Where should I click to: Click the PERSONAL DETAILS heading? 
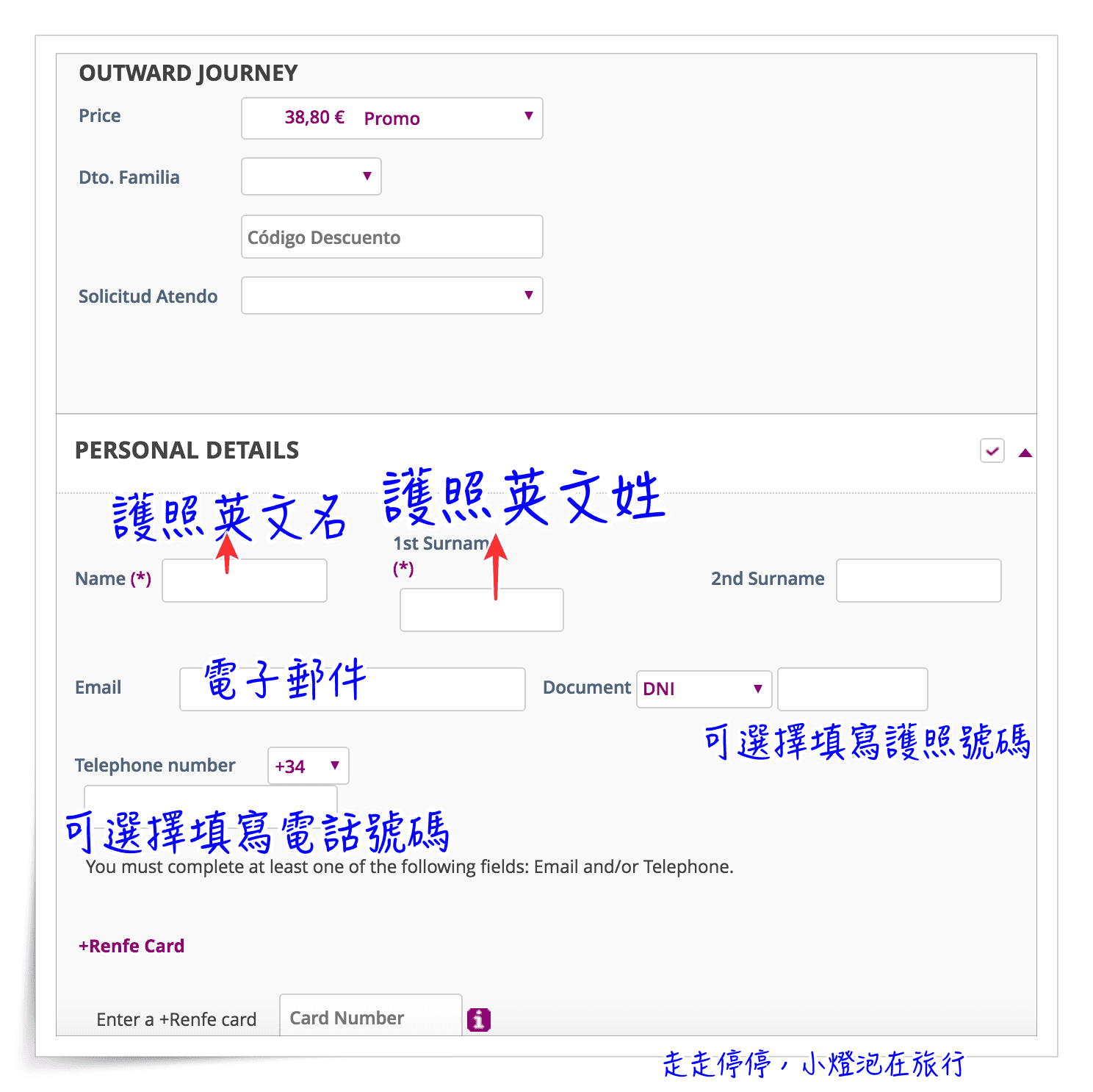click(x=187, y=450)
